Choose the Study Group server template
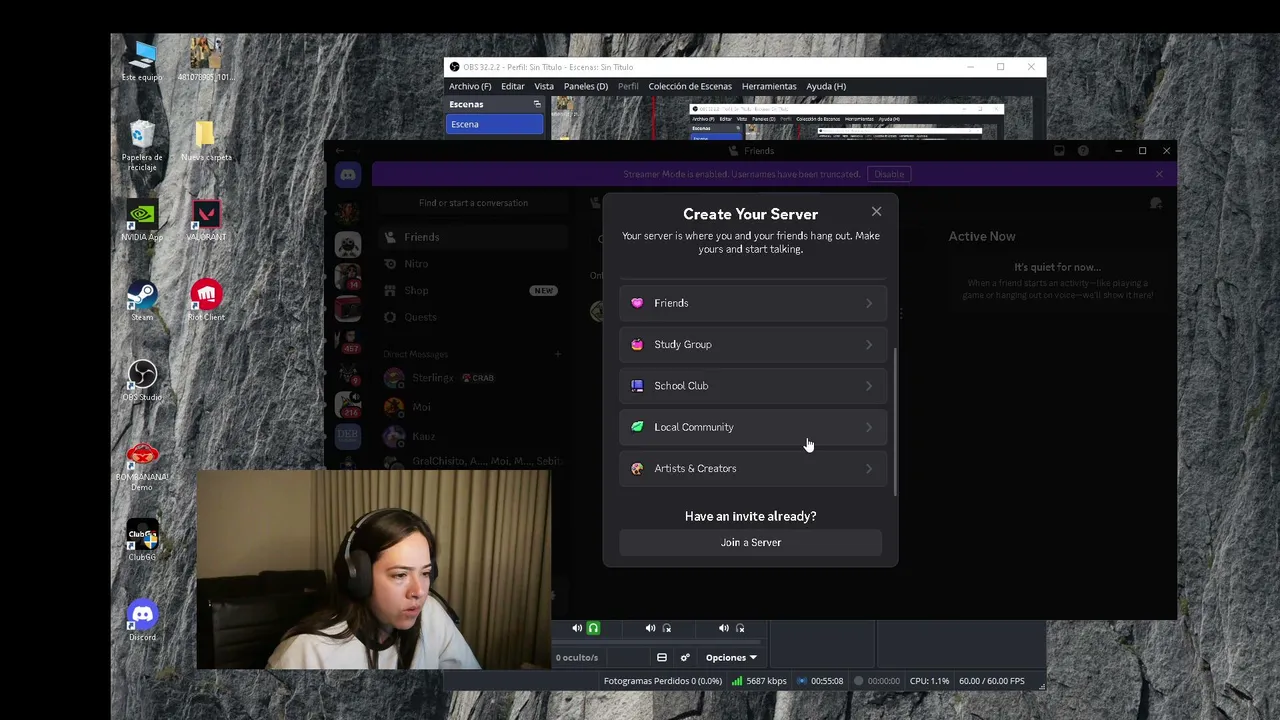The image size is (1280, 720). 752,344
